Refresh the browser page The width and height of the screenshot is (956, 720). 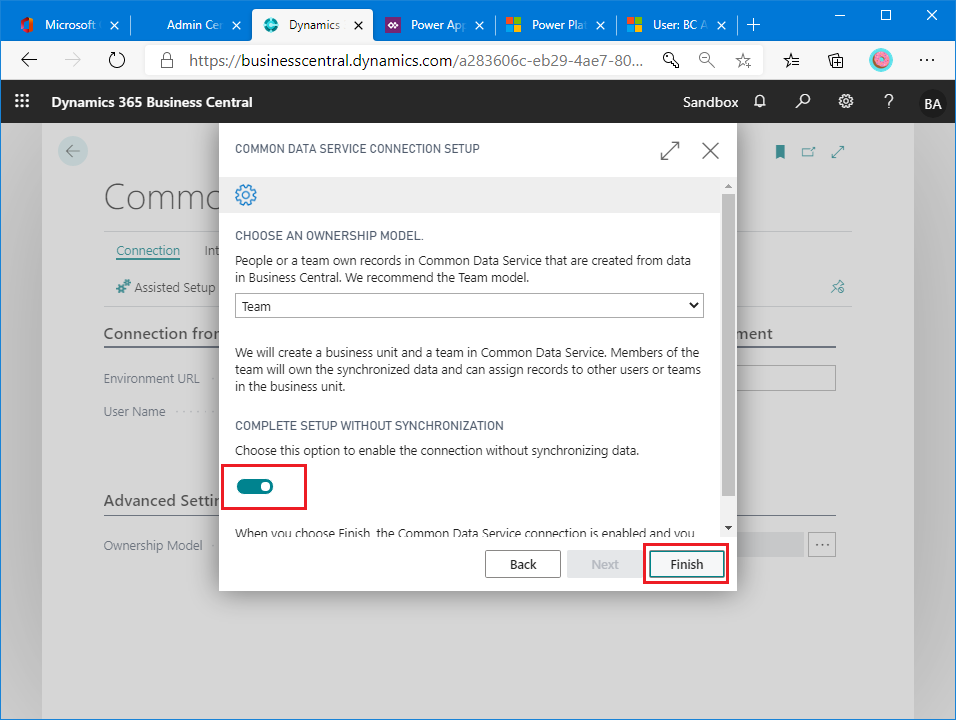coord(116,60)
